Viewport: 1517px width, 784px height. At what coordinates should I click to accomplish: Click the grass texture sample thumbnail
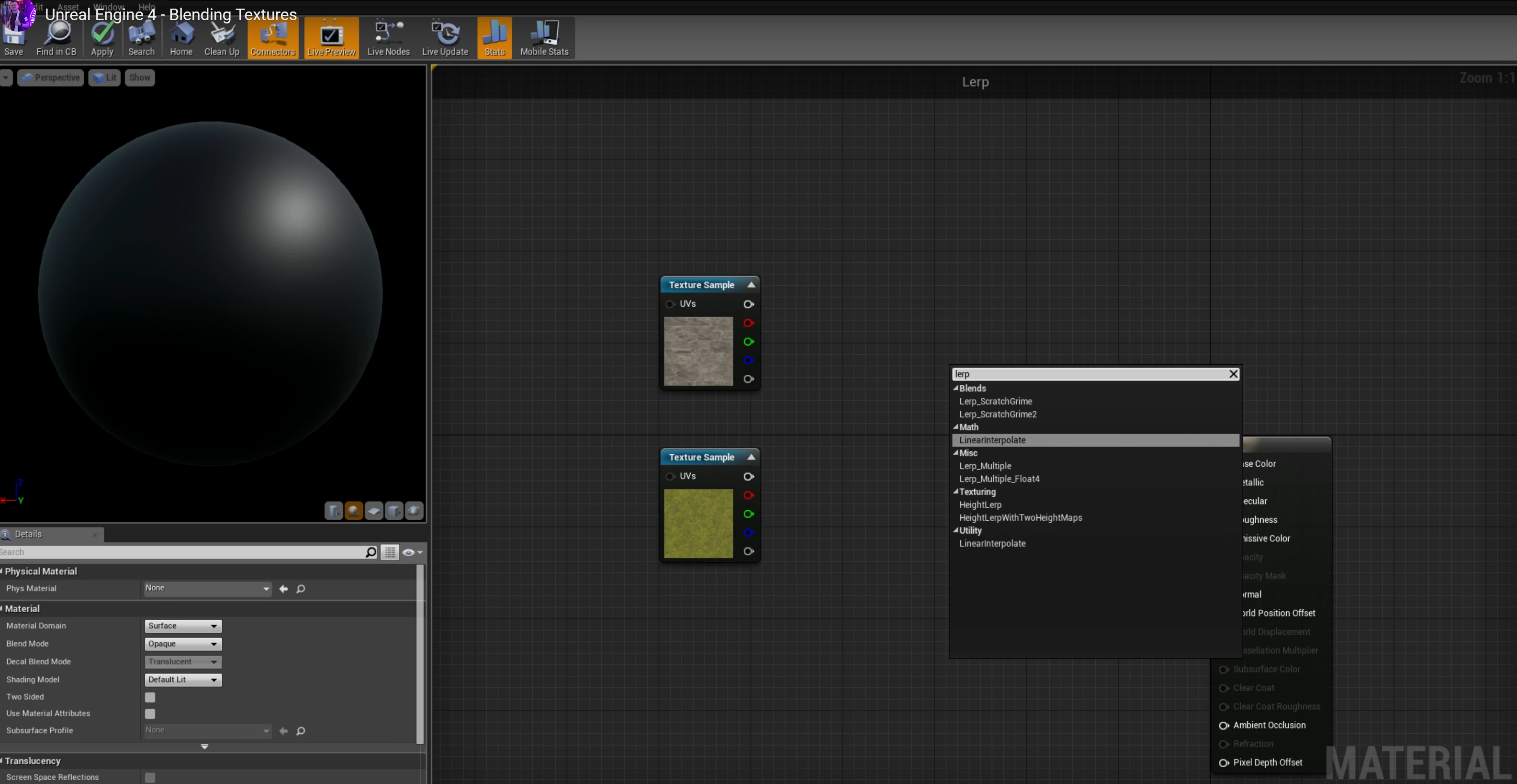698,524
